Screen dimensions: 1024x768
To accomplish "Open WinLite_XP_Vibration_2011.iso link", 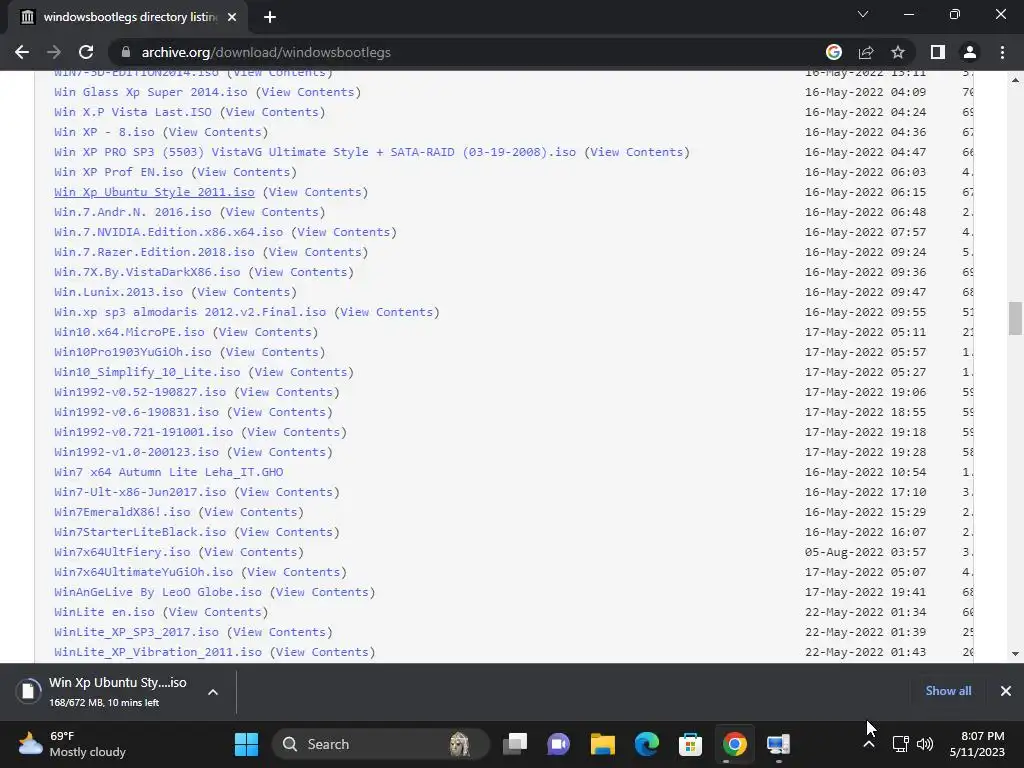I will coord(158,652).
